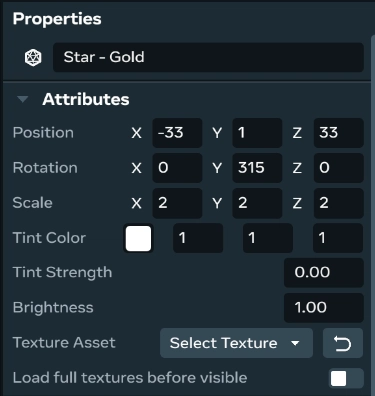
Task: Select the Scale X value field
Action: click(177, 203)
